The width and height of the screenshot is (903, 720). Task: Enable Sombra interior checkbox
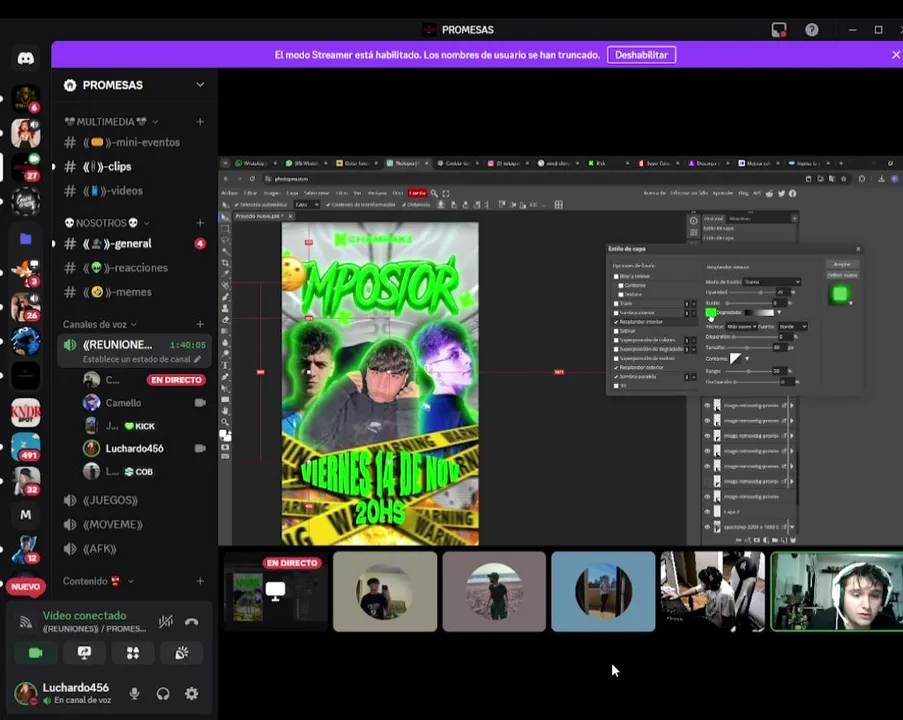tap(616, 313)
